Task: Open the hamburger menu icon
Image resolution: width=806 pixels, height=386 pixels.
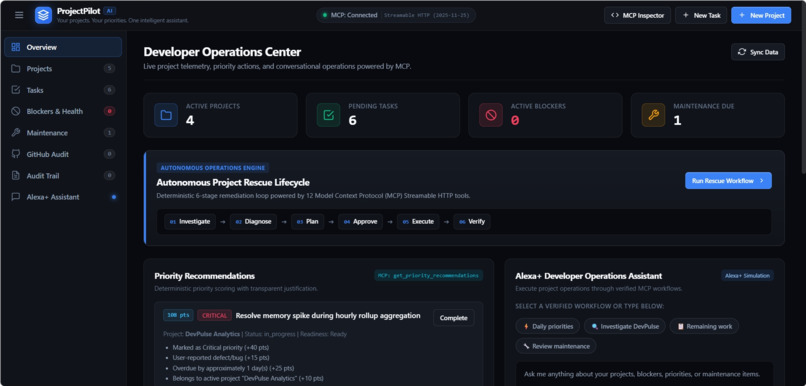Action: click(x=19, y=15)
